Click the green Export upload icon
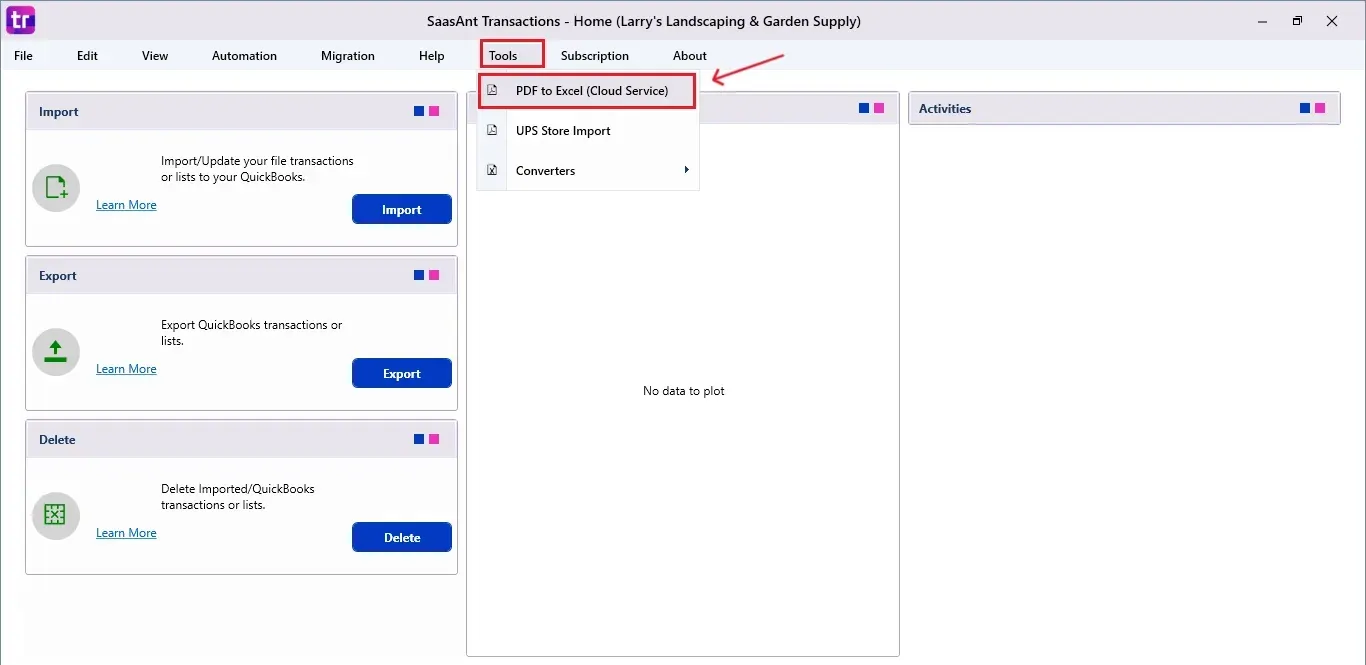This screenshot has height=665, width=1366. click(x=56, y=352)
